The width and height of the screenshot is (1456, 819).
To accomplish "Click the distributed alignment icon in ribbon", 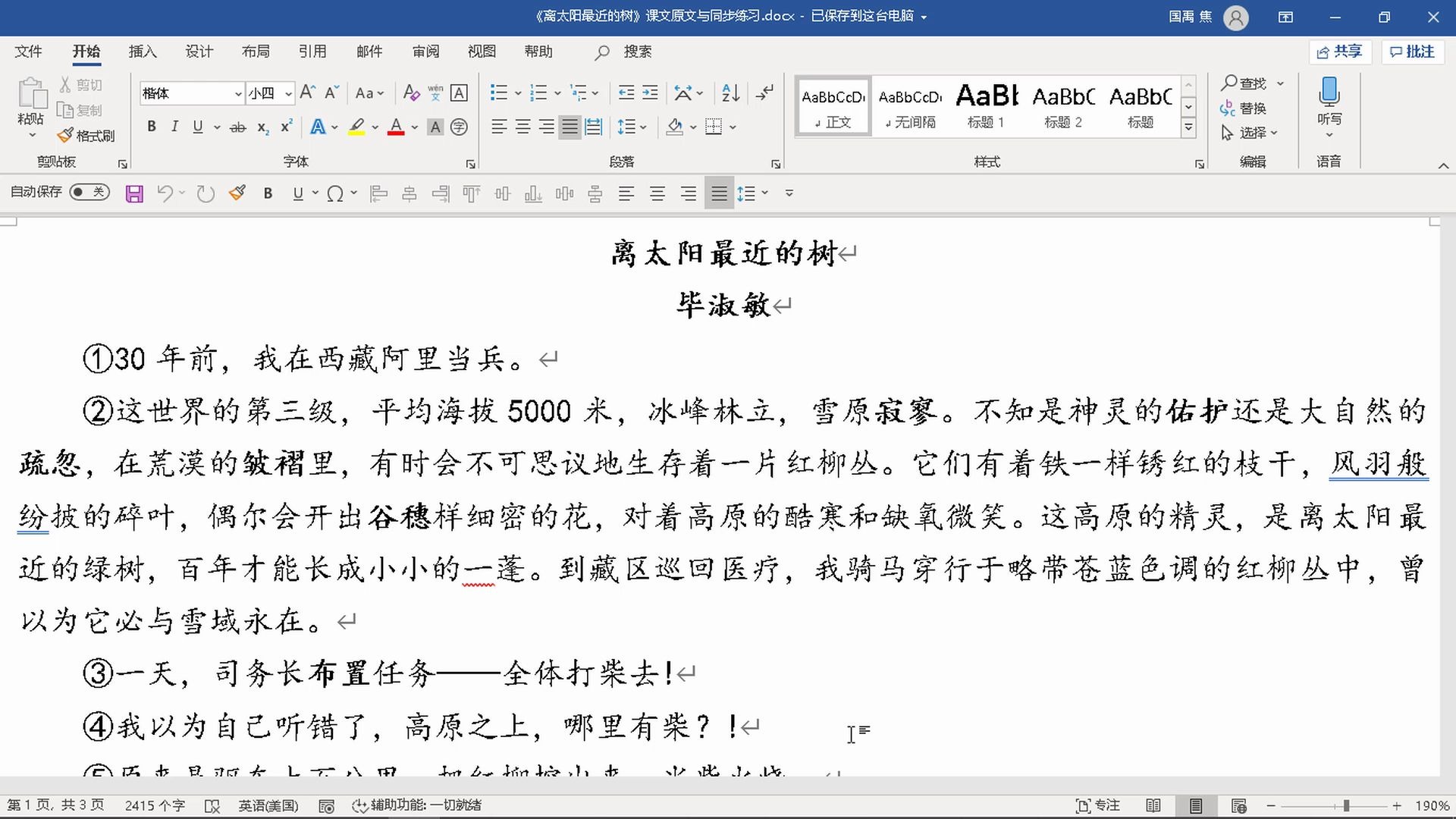I will point(594,127).
